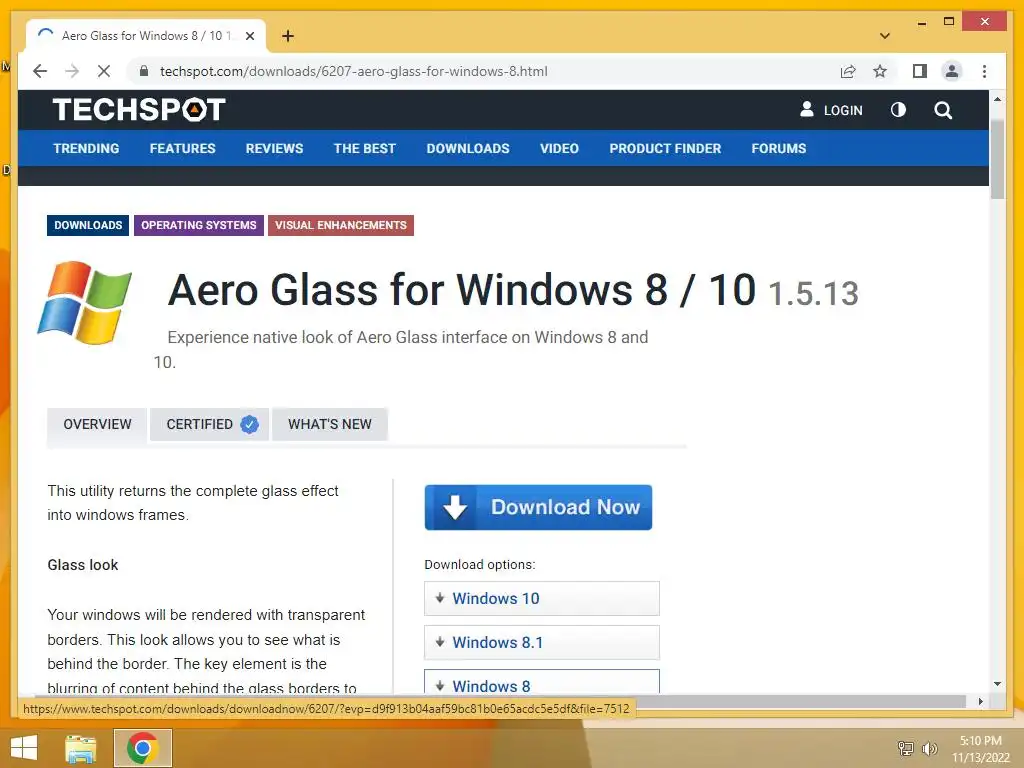Open File Explorer from the taskbar

coord(80,748)
